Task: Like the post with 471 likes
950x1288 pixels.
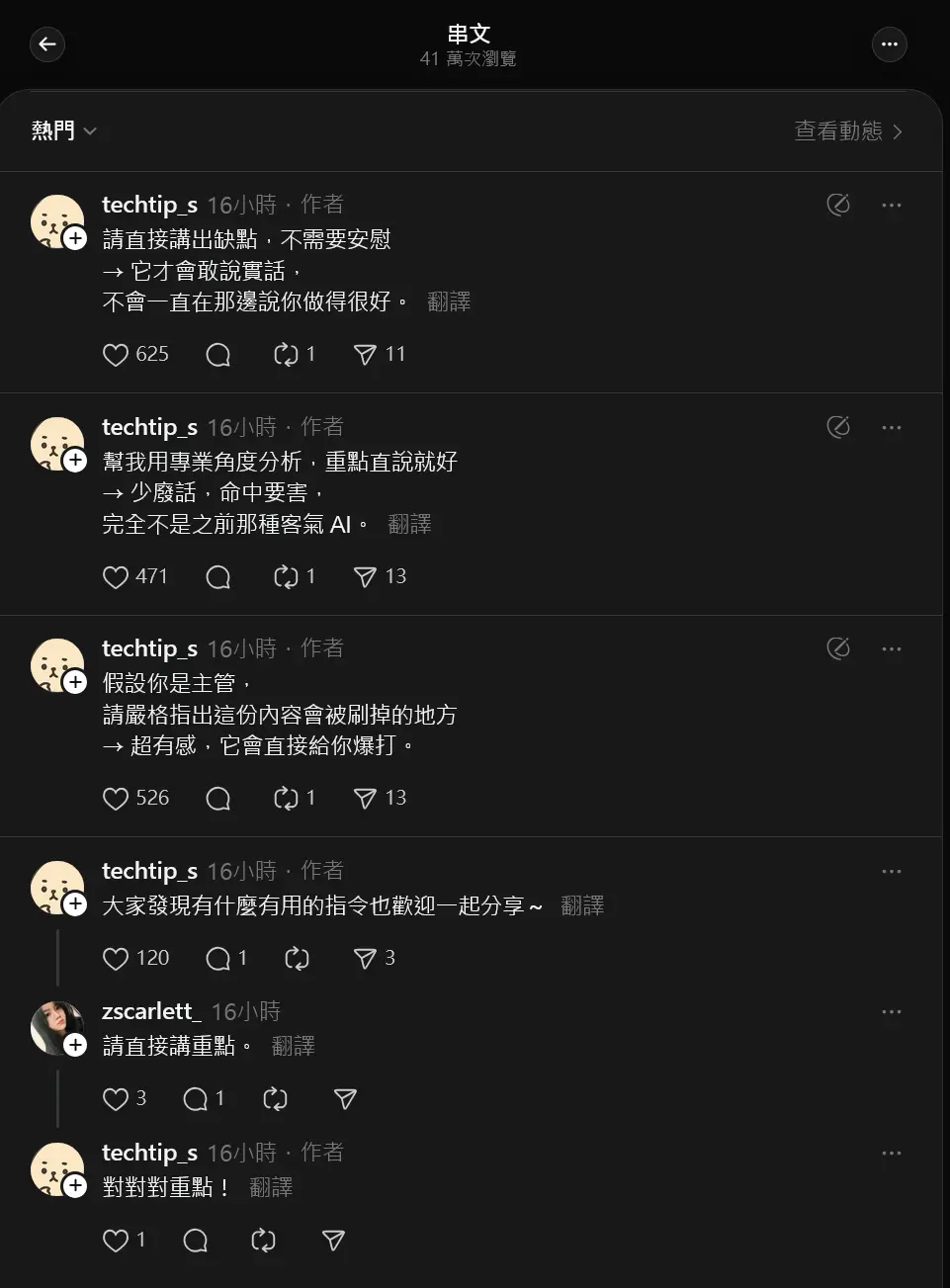Action: [x=116, y=577]
